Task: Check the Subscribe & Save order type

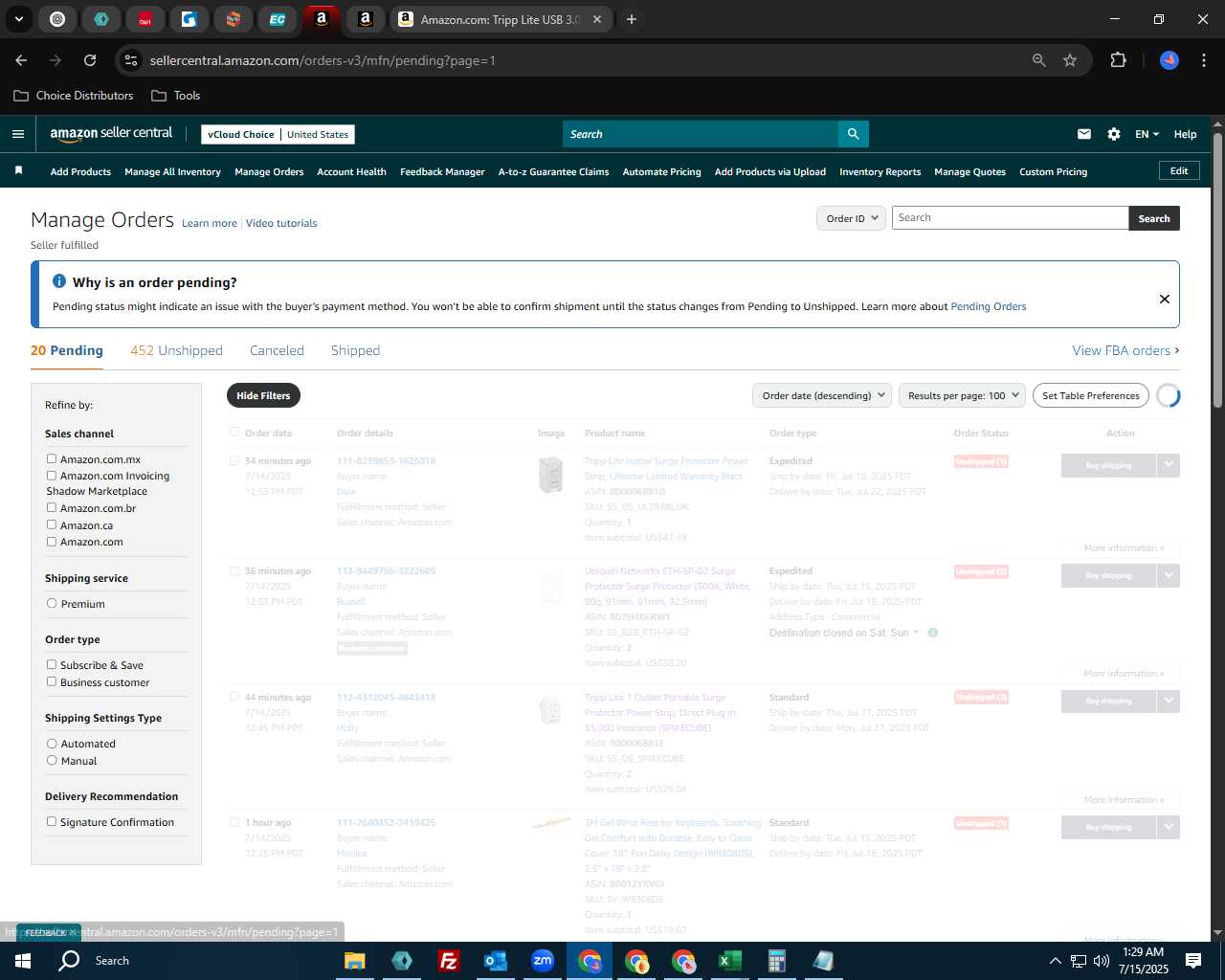Action: (52, 665)
